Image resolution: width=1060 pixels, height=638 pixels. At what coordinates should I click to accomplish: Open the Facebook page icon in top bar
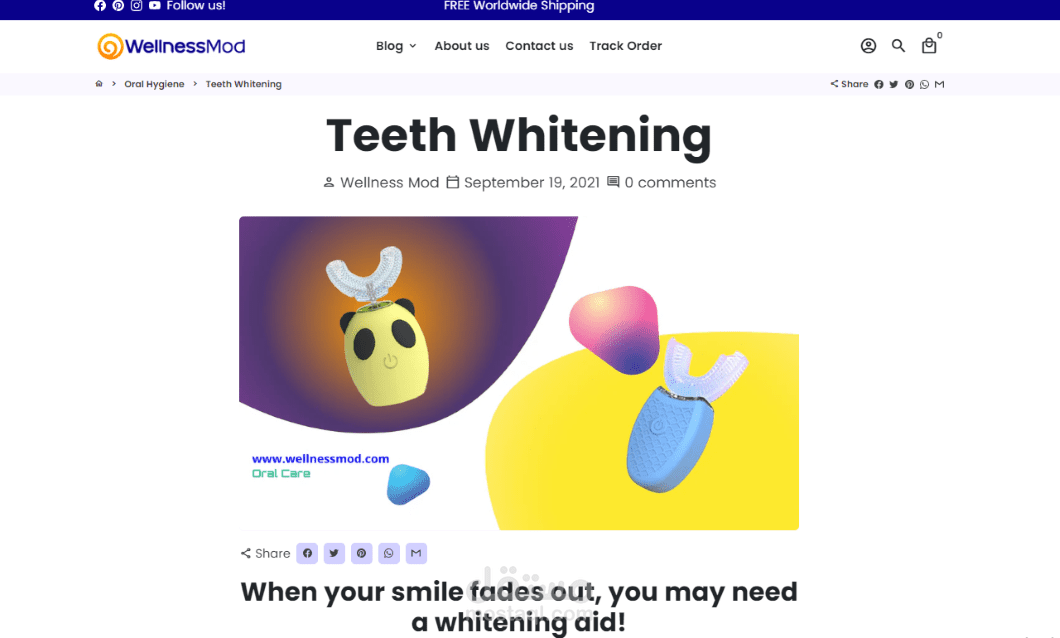coord(100,5)
